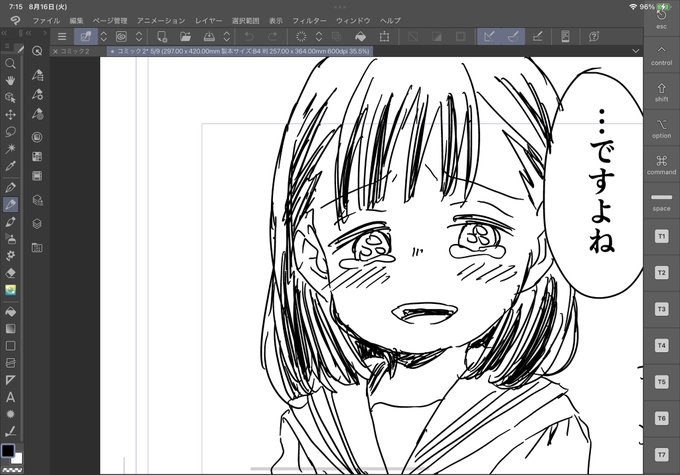Toggle the command modifier key
Viewport: 680px width, 475px height.
pyautogui.click(x=661, y=165)
